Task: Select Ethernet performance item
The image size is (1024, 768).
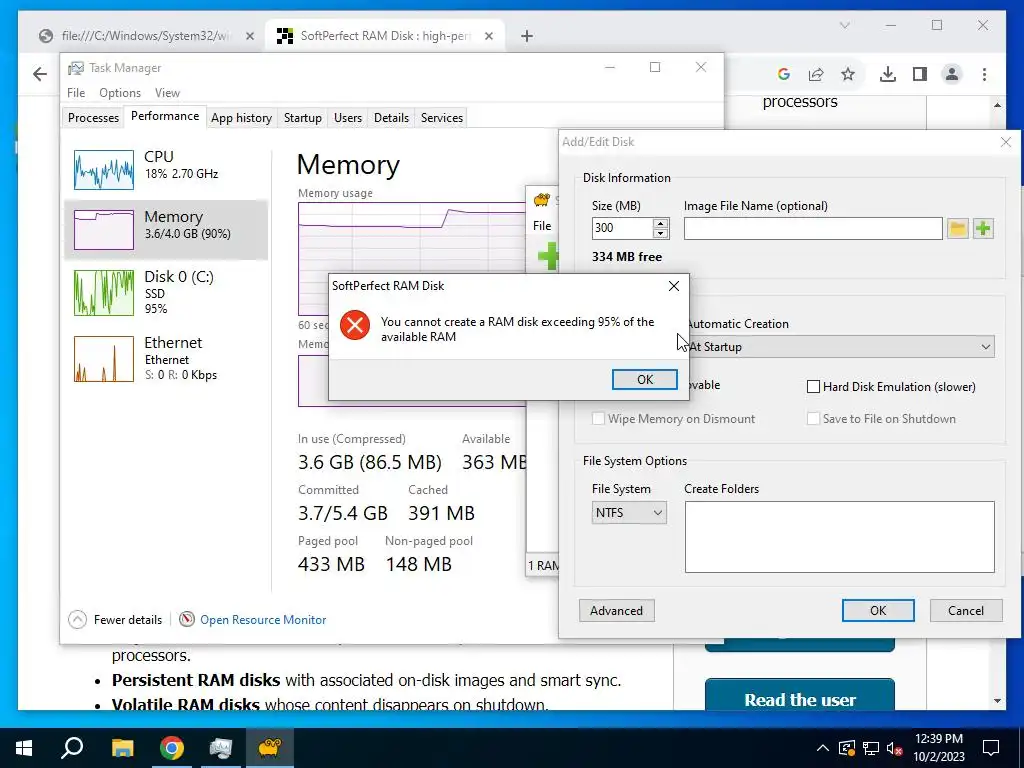Action: [166, 358]
